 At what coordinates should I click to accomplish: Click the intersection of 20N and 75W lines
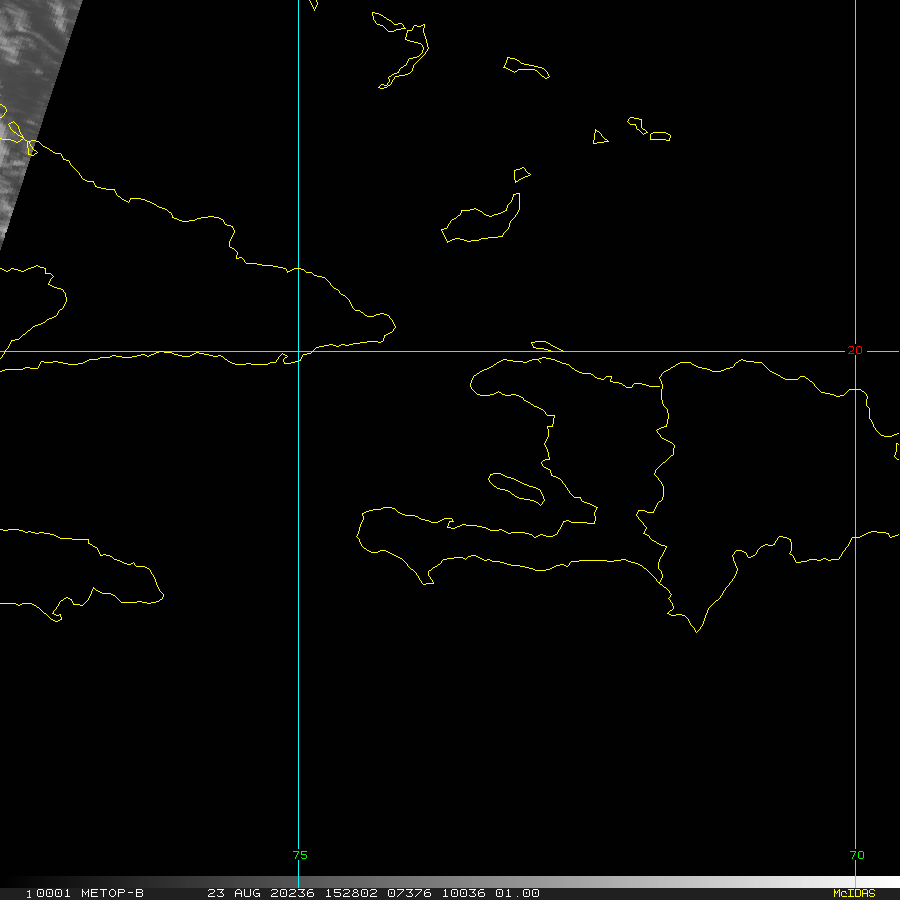click(299, 351)
